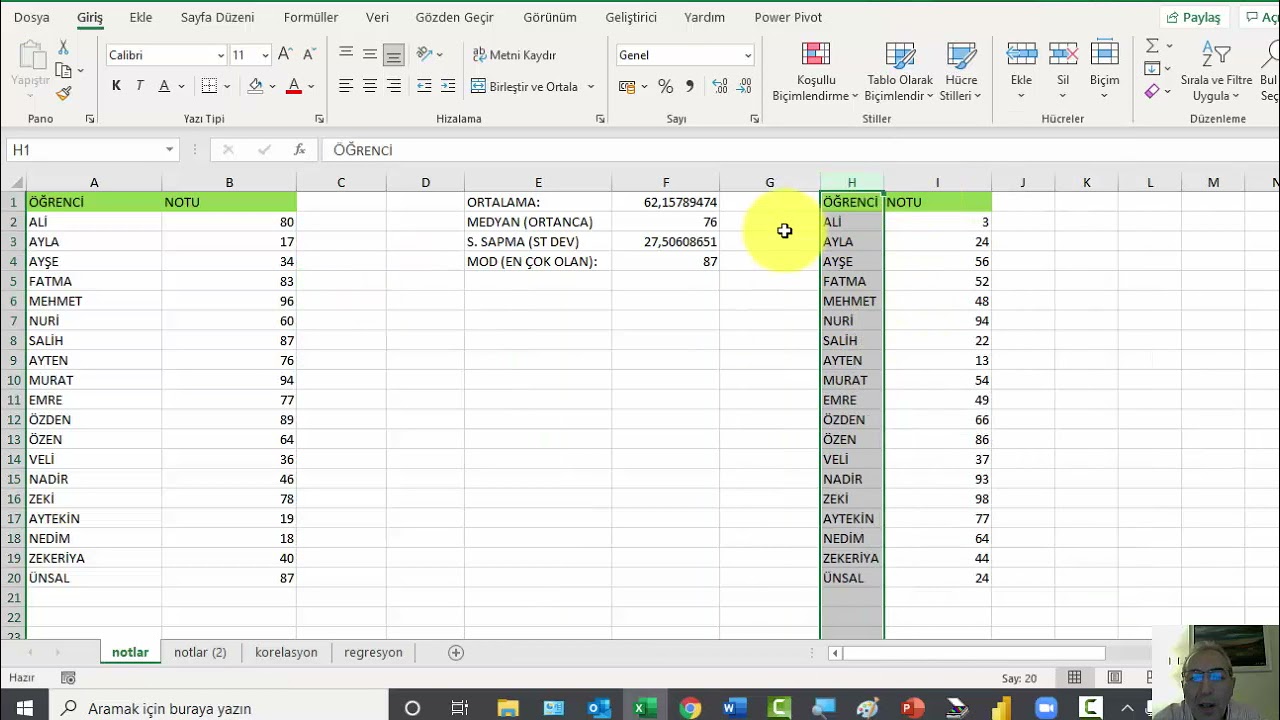Increase decimal places

click(719, 87)
